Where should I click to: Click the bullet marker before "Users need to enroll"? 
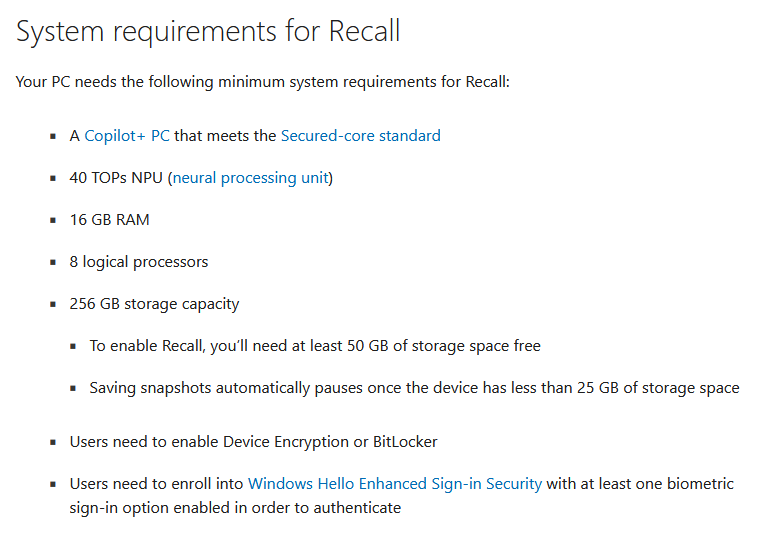point(53,484)
